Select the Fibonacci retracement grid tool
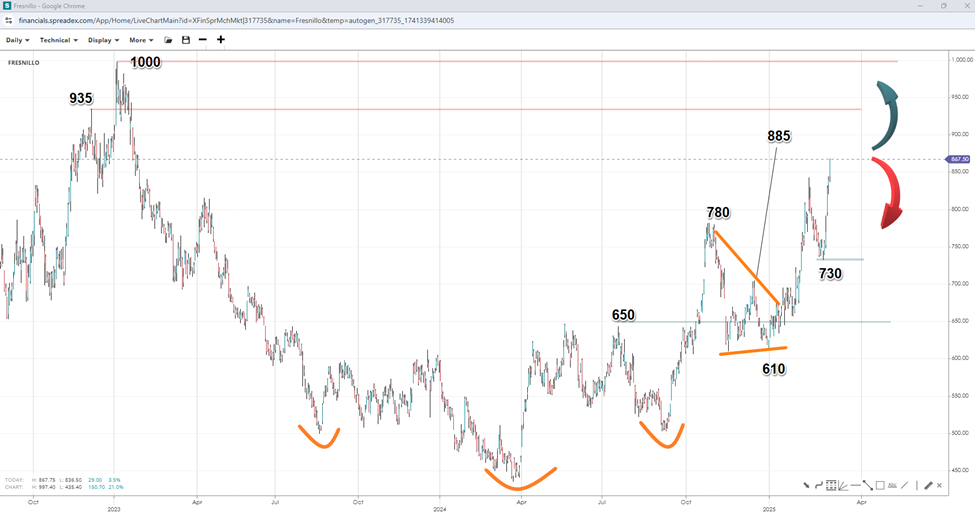The width and height of the screenshot is (975, 521). pos(831,485)
